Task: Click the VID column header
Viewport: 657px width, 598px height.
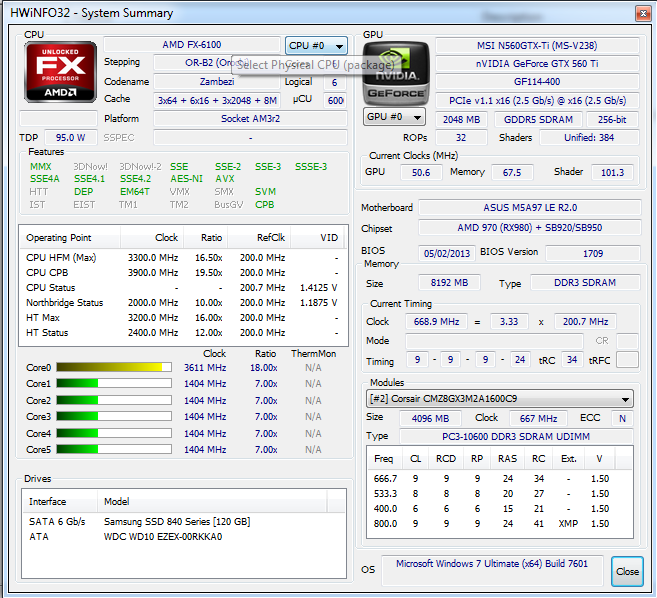Action: [x=317, y=238]
